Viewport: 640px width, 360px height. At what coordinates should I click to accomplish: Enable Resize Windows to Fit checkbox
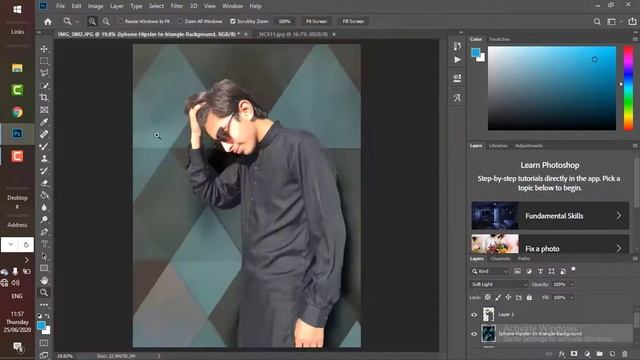click(x=121, y=21)
